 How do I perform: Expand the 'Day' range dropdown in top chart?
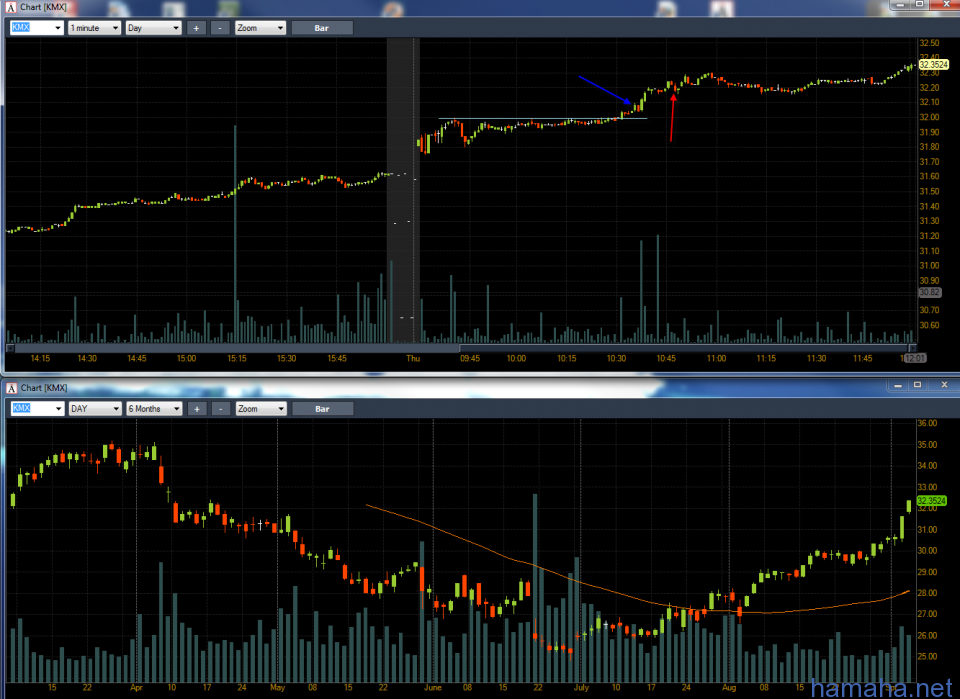(153, 28)
